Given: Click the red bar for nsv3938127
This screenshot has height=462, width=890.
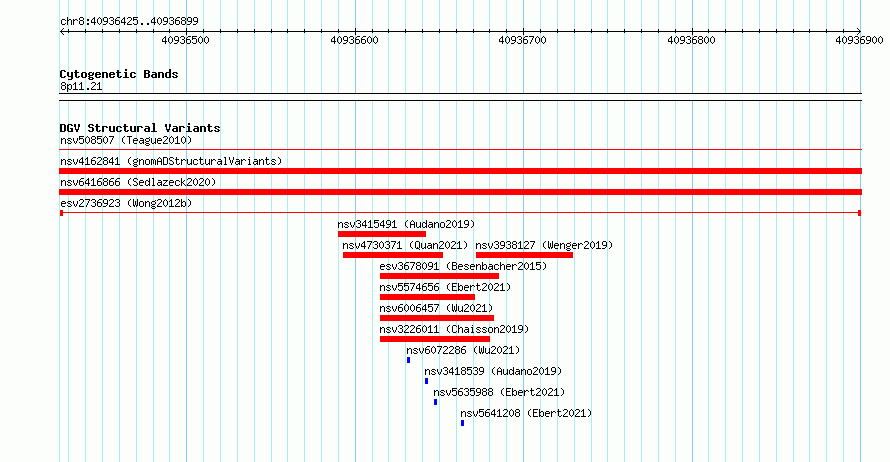Looking at the screenshot, I should (524, 255).
